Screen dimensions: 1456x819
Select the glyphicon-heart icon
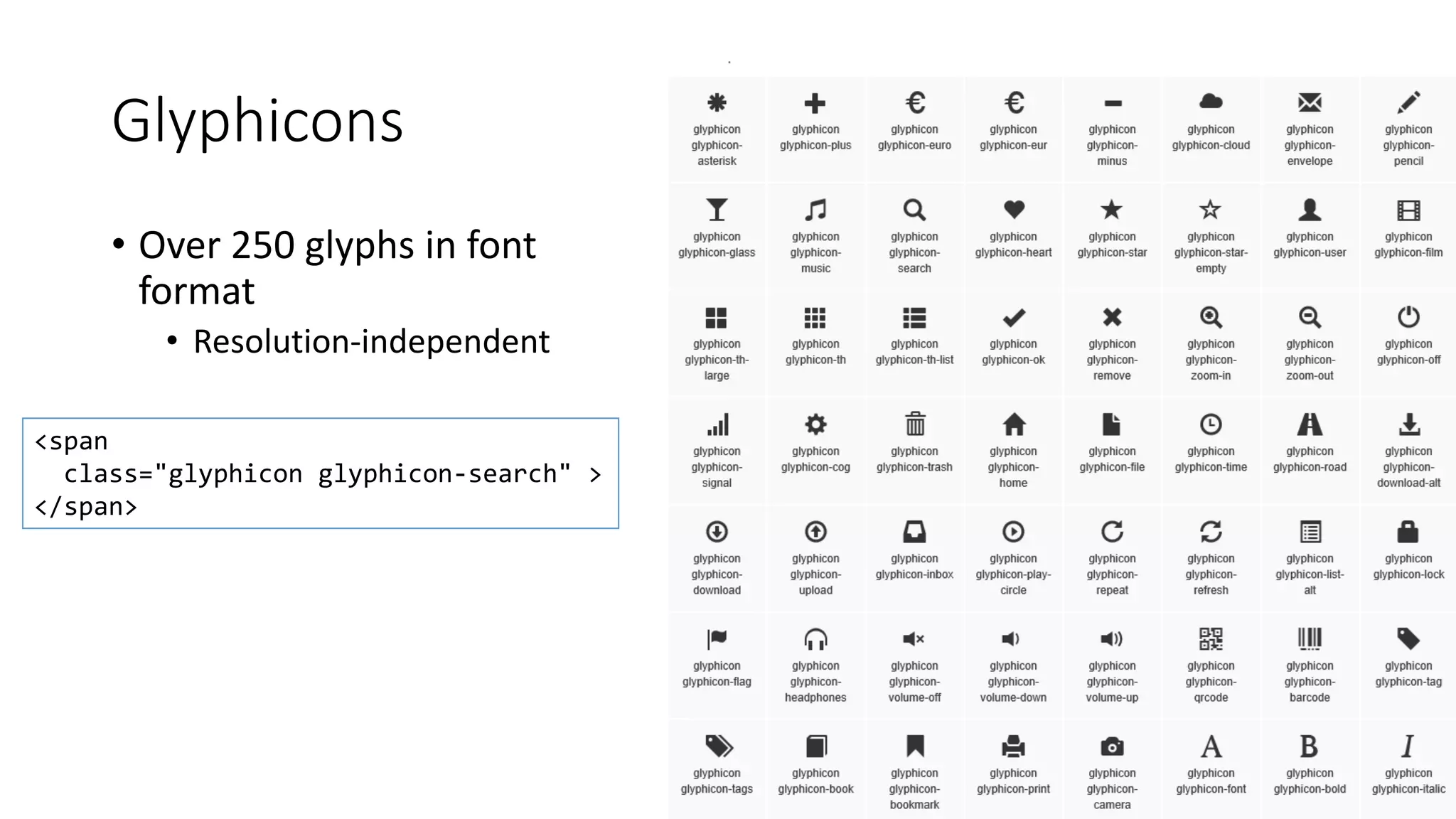pyautogui.click(x=1013, y=210)
